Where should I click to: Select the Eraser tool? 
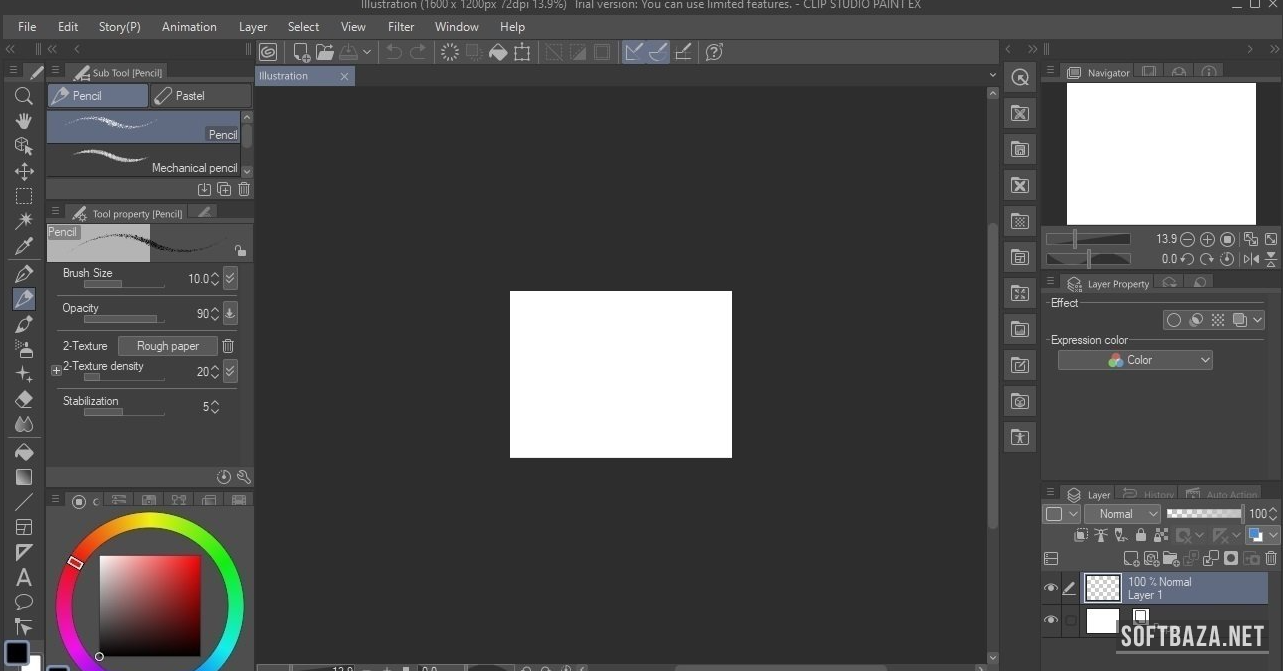[x=24, y=399]
